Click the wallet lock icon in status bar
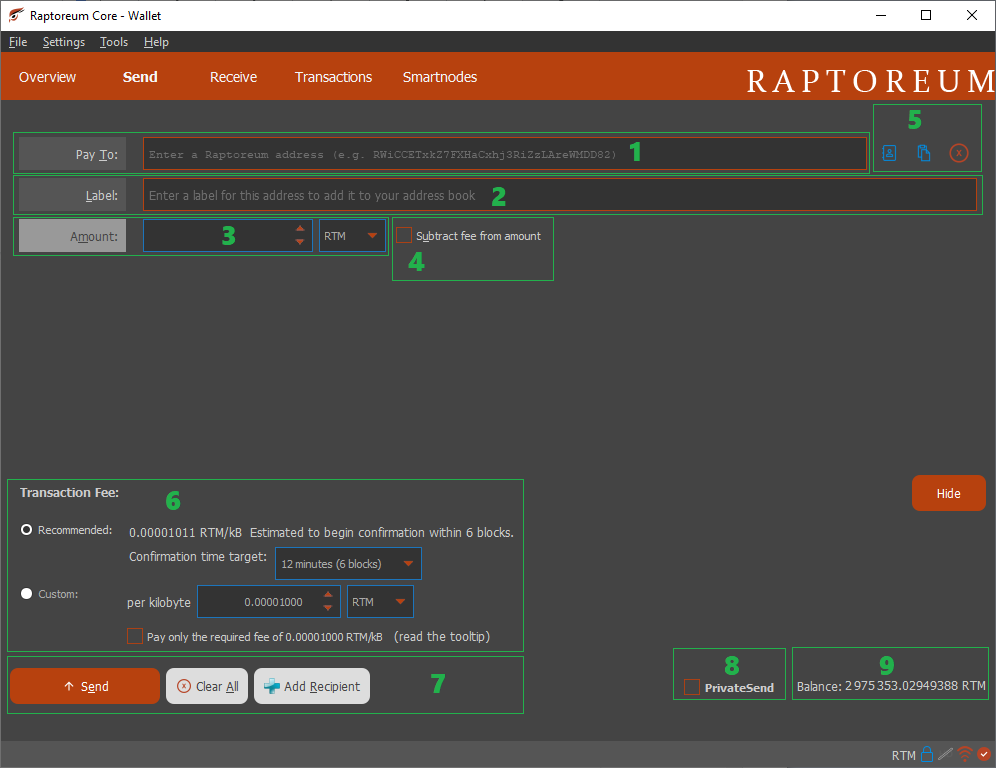 927,754
